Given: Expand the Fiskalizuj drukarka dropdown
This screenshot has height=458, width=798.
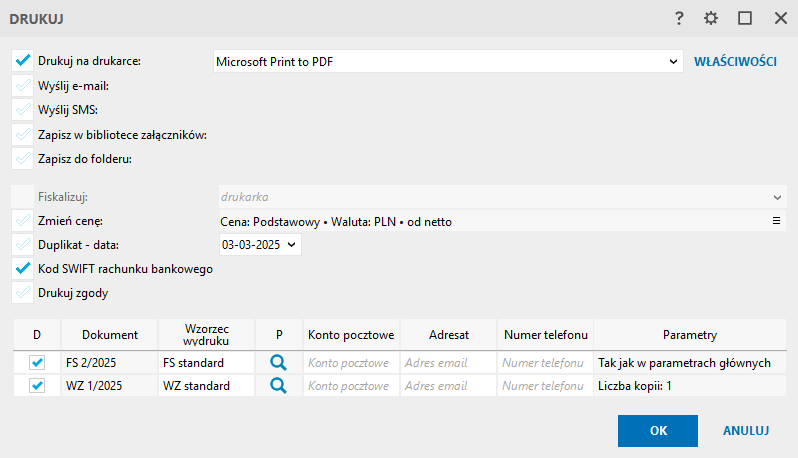Looking at the screenshot, I should tap(778, 197).
